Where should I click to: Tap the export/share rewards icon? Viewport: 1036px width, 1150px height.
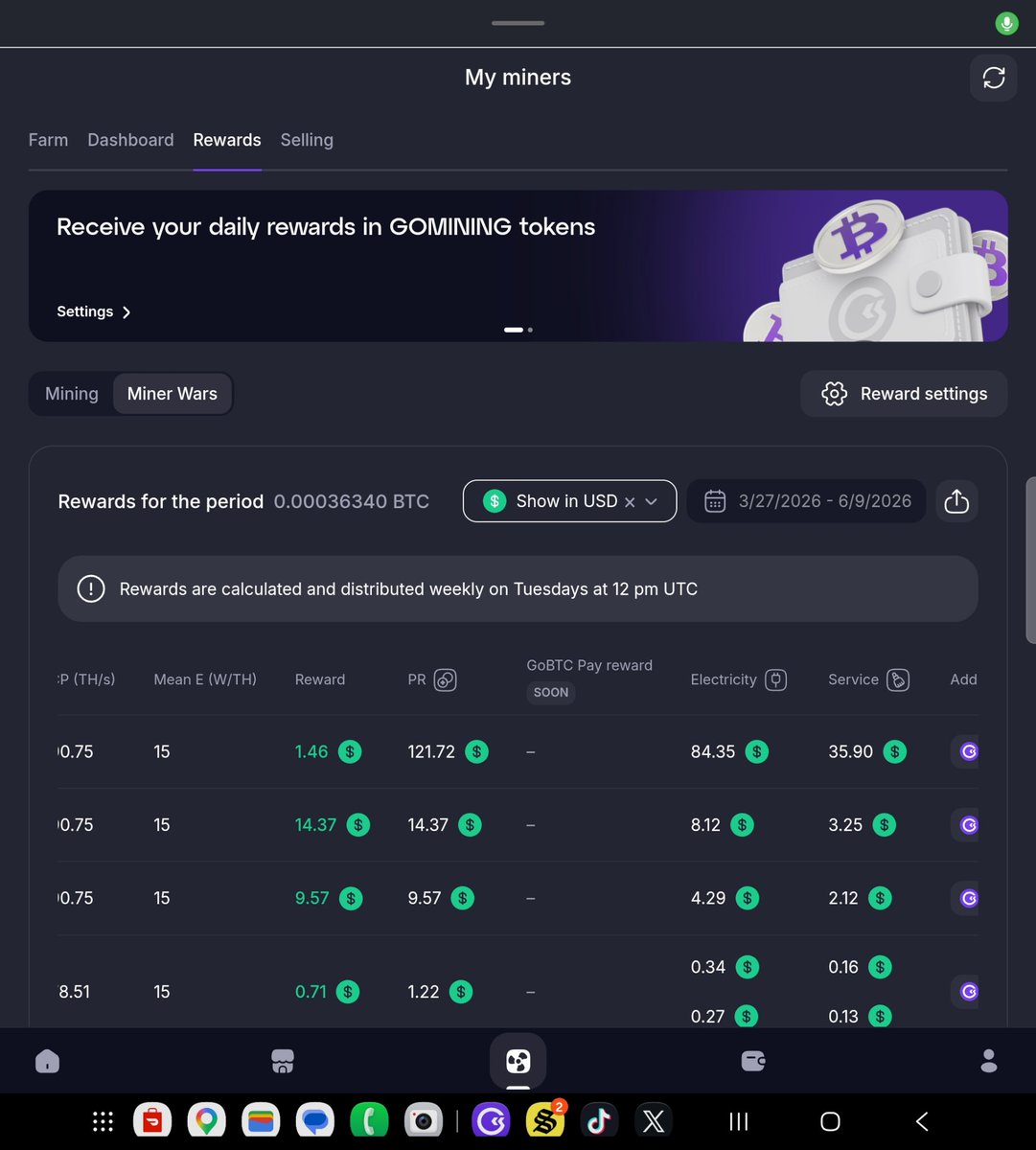tap(956, 501)
